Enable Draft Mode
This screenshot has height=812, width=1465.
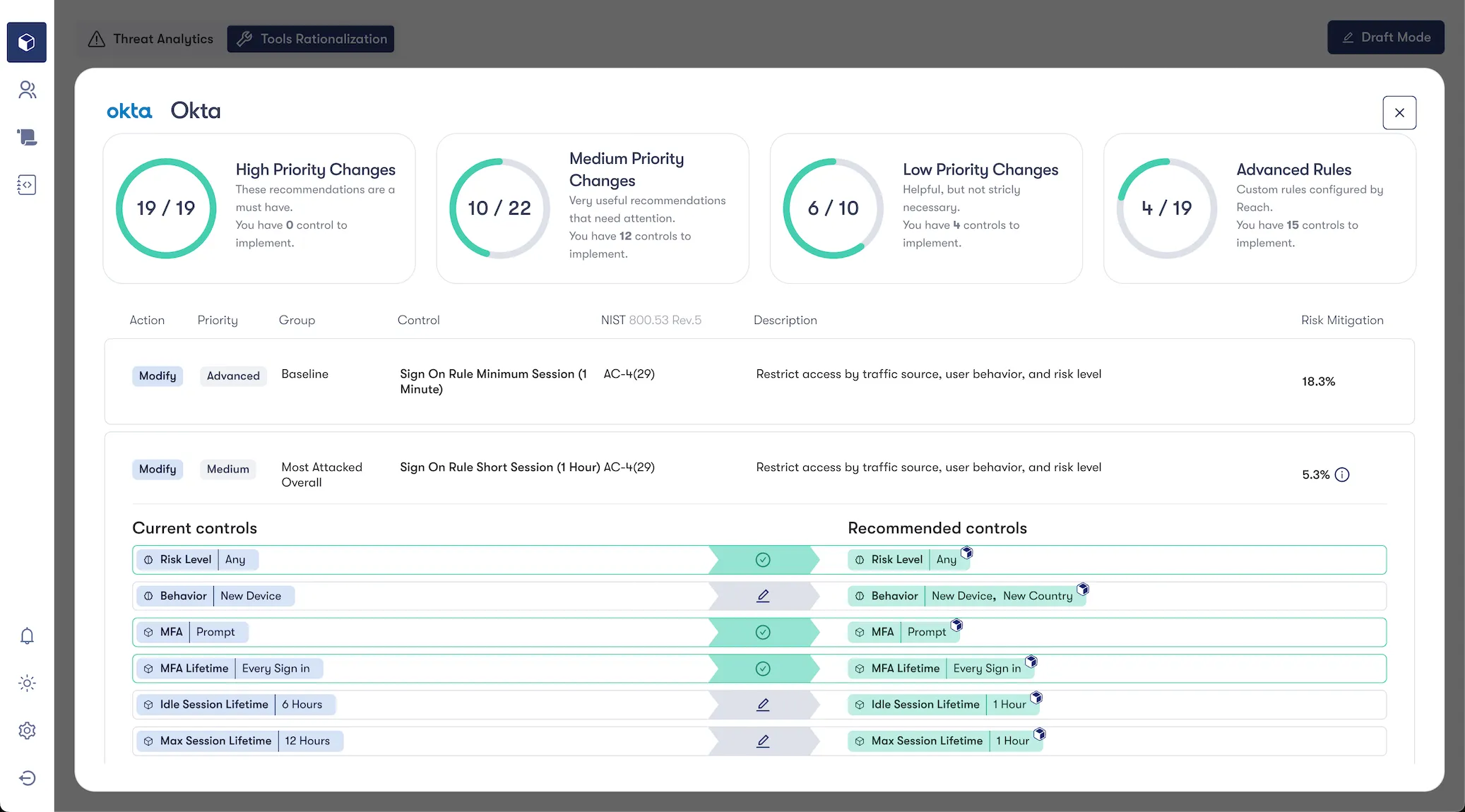coord(1384,37)
